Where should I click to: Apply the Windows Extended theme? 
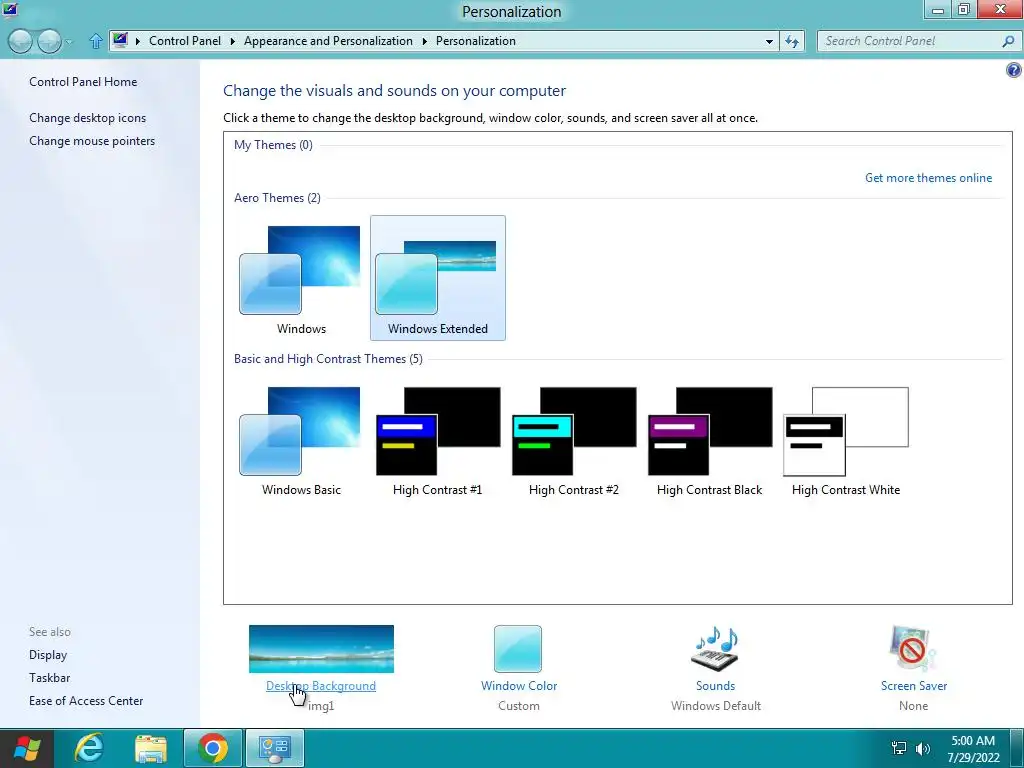coord(438,278)
